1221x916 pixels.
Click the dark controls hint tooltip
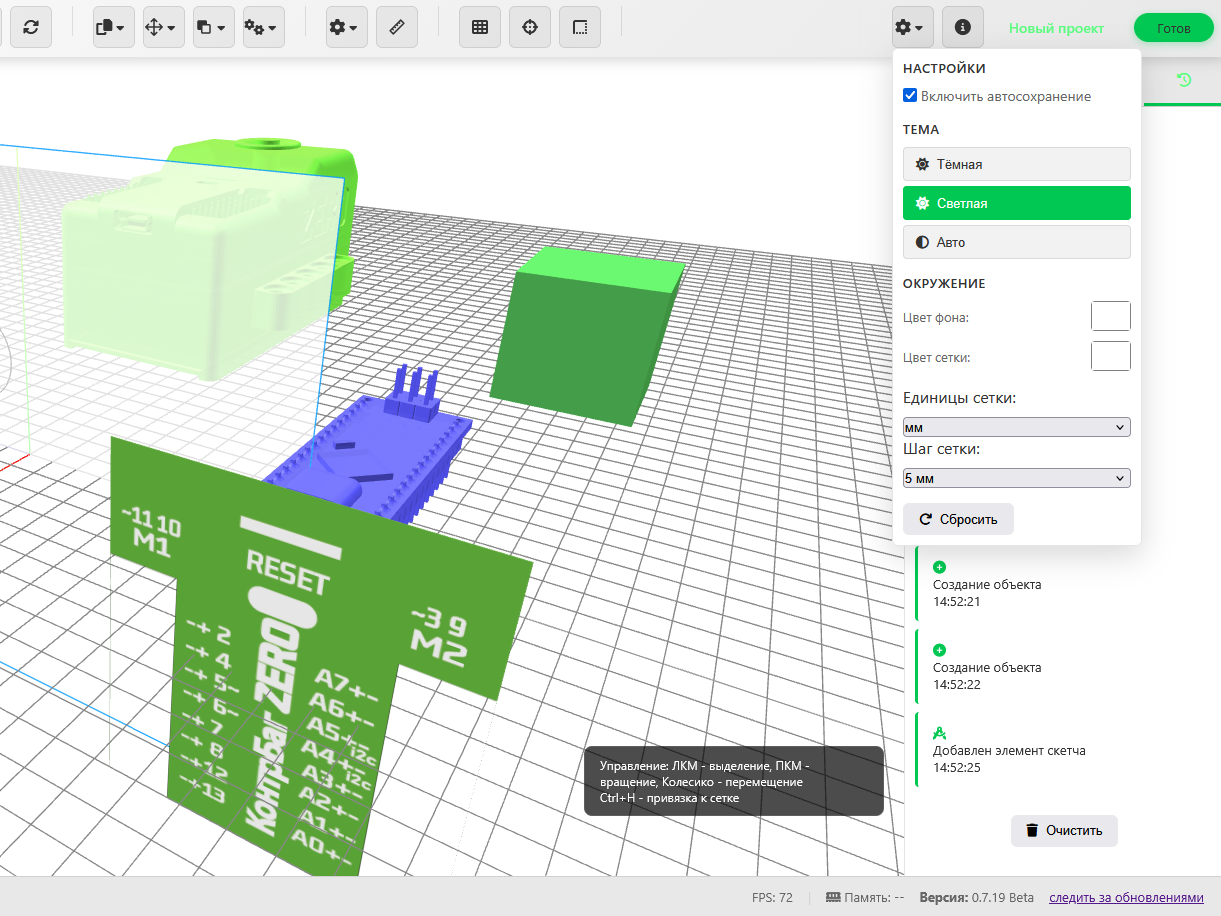tap(734, 781)
